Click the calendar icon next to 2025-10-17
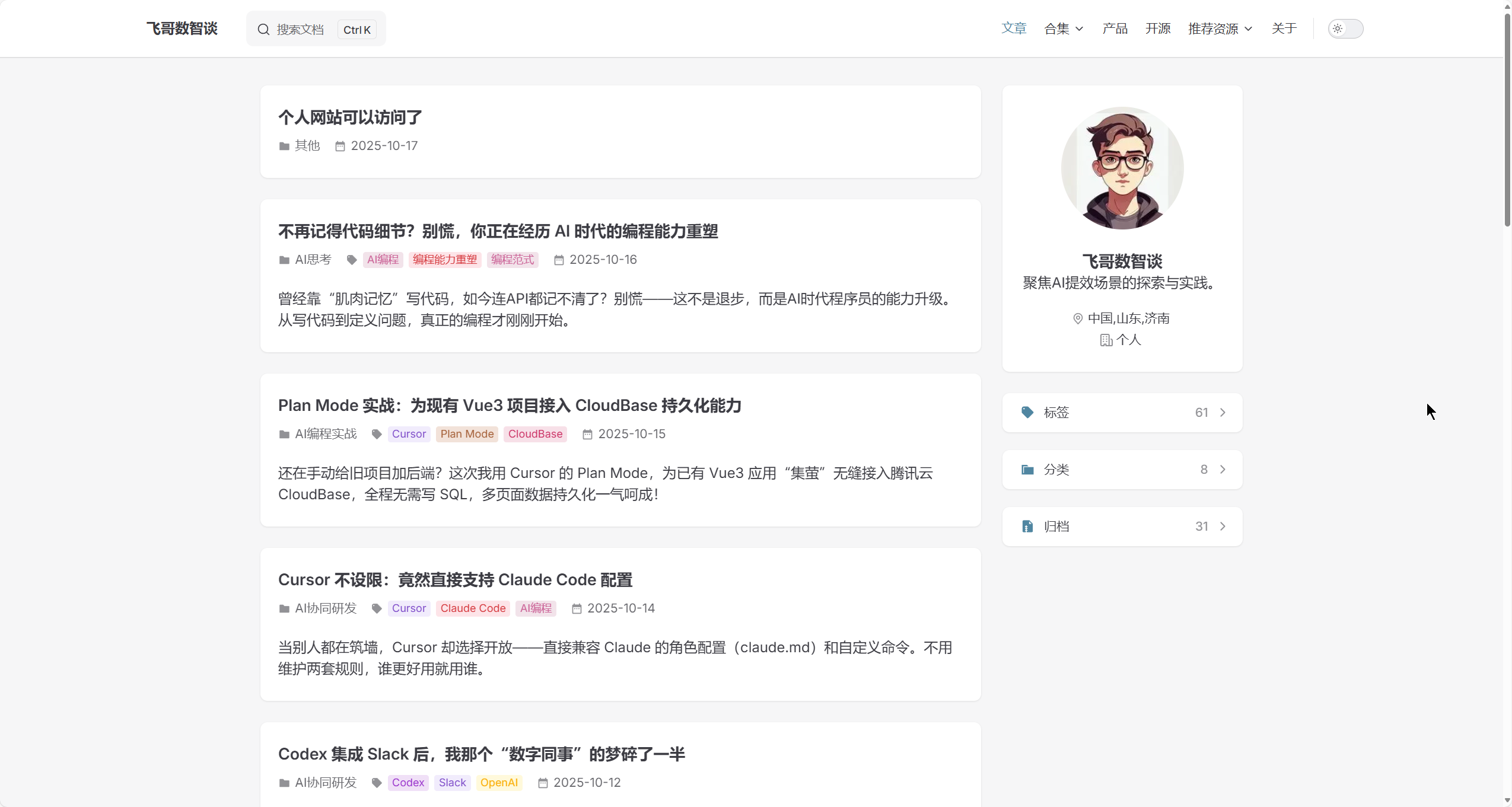 coord(339,146)
